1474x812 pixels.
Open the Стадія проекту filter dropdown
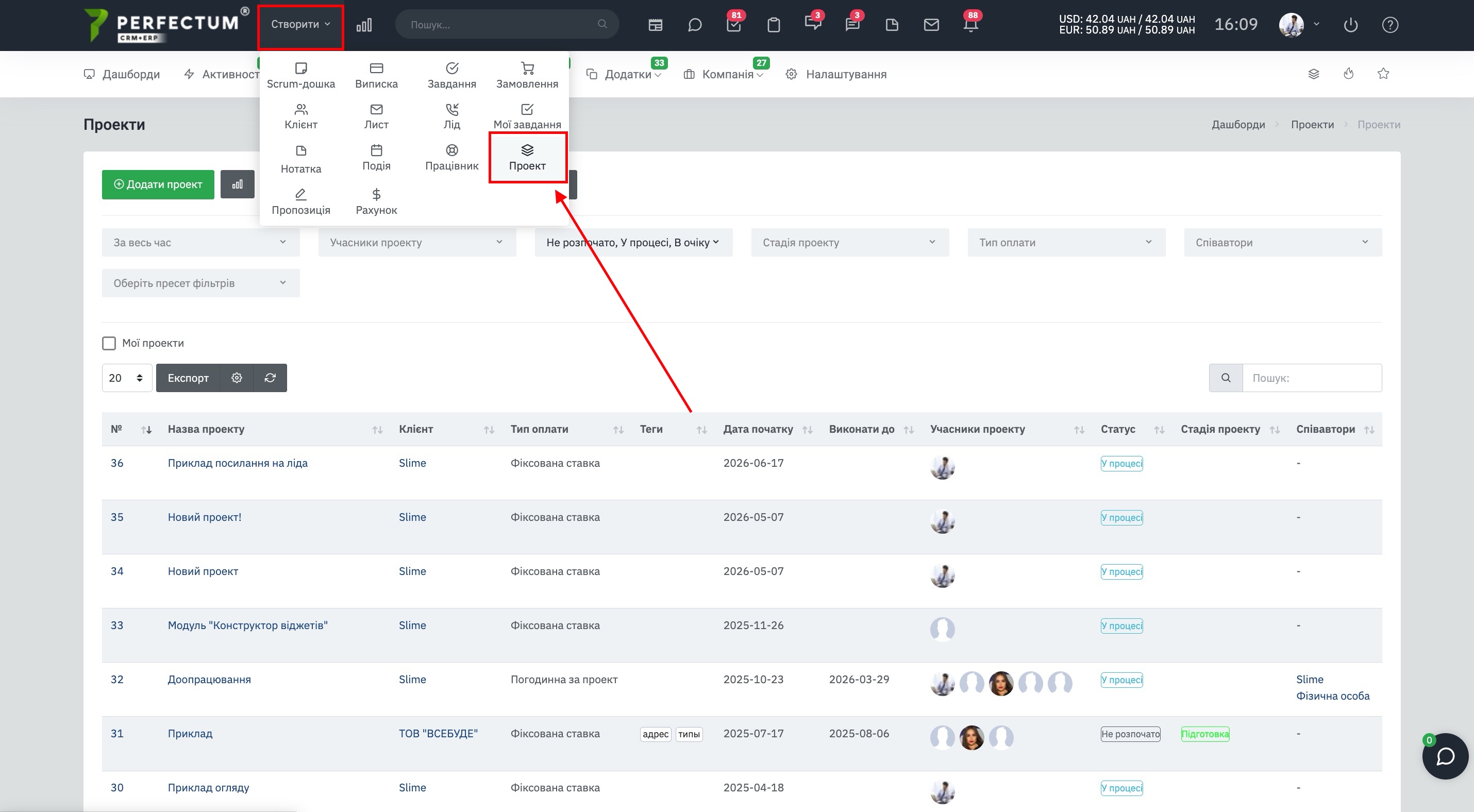pyautogui.click(x=850, y=242)
